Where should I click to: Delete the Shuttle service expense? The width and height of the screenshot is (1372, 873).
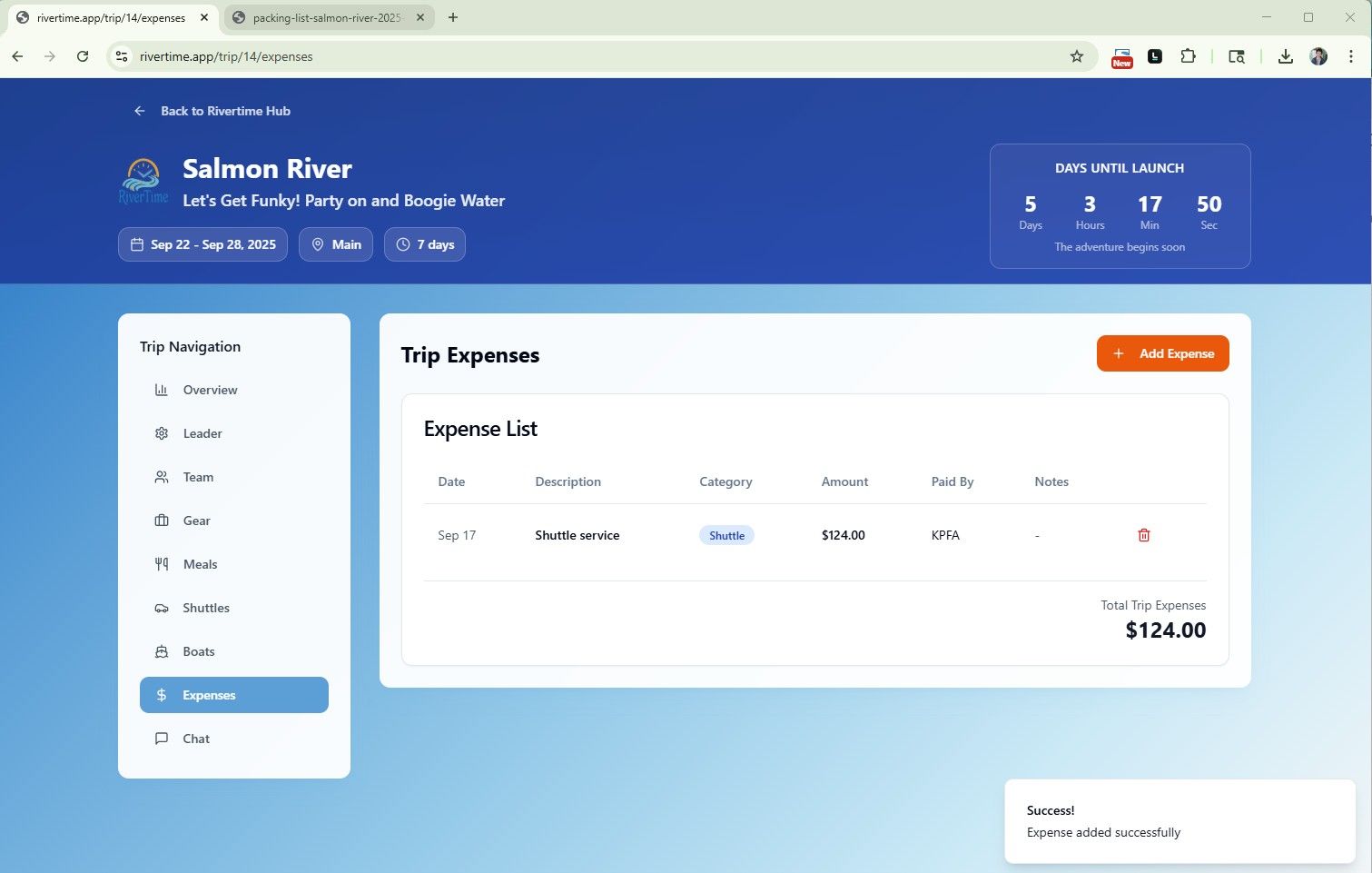[1143, 535]
